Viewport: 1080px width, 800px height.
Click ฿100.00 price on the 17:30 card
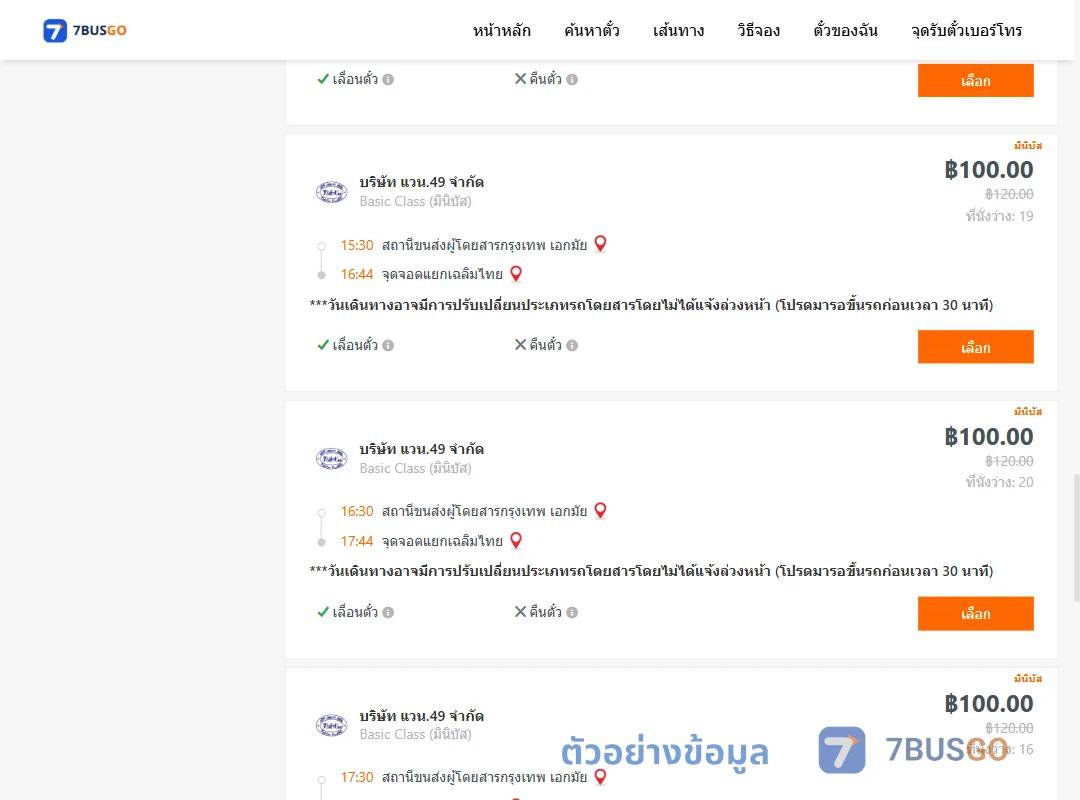coord(988,704)
